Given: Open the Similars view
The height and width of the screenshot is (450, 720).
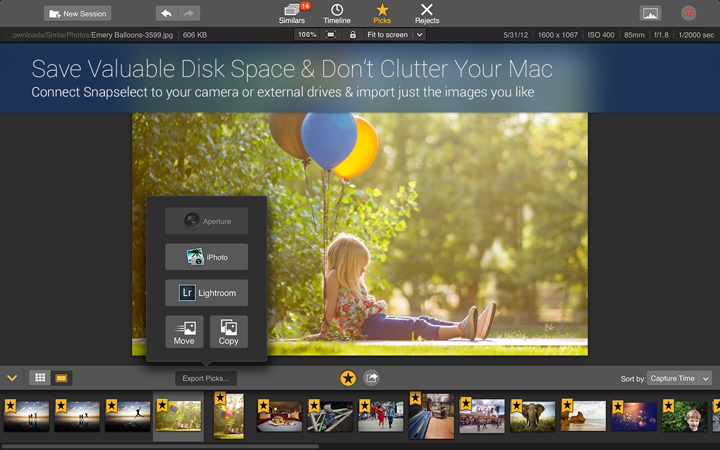Looking at the screenshot, I should tap(292, 14).
